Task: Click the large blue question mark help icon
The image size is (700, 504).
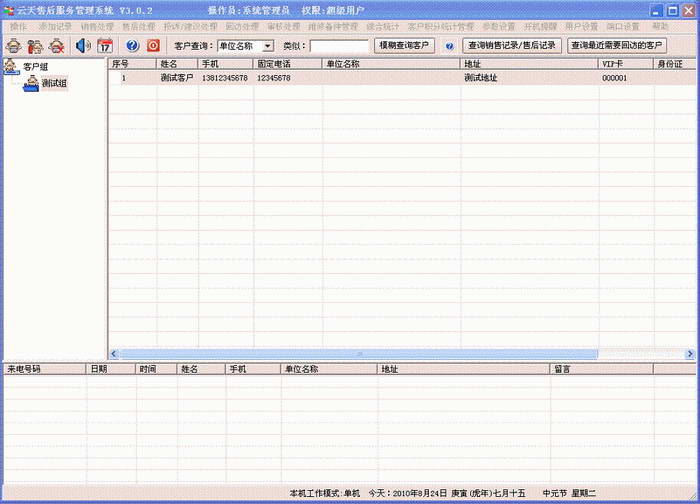Action: click(132, 45)
